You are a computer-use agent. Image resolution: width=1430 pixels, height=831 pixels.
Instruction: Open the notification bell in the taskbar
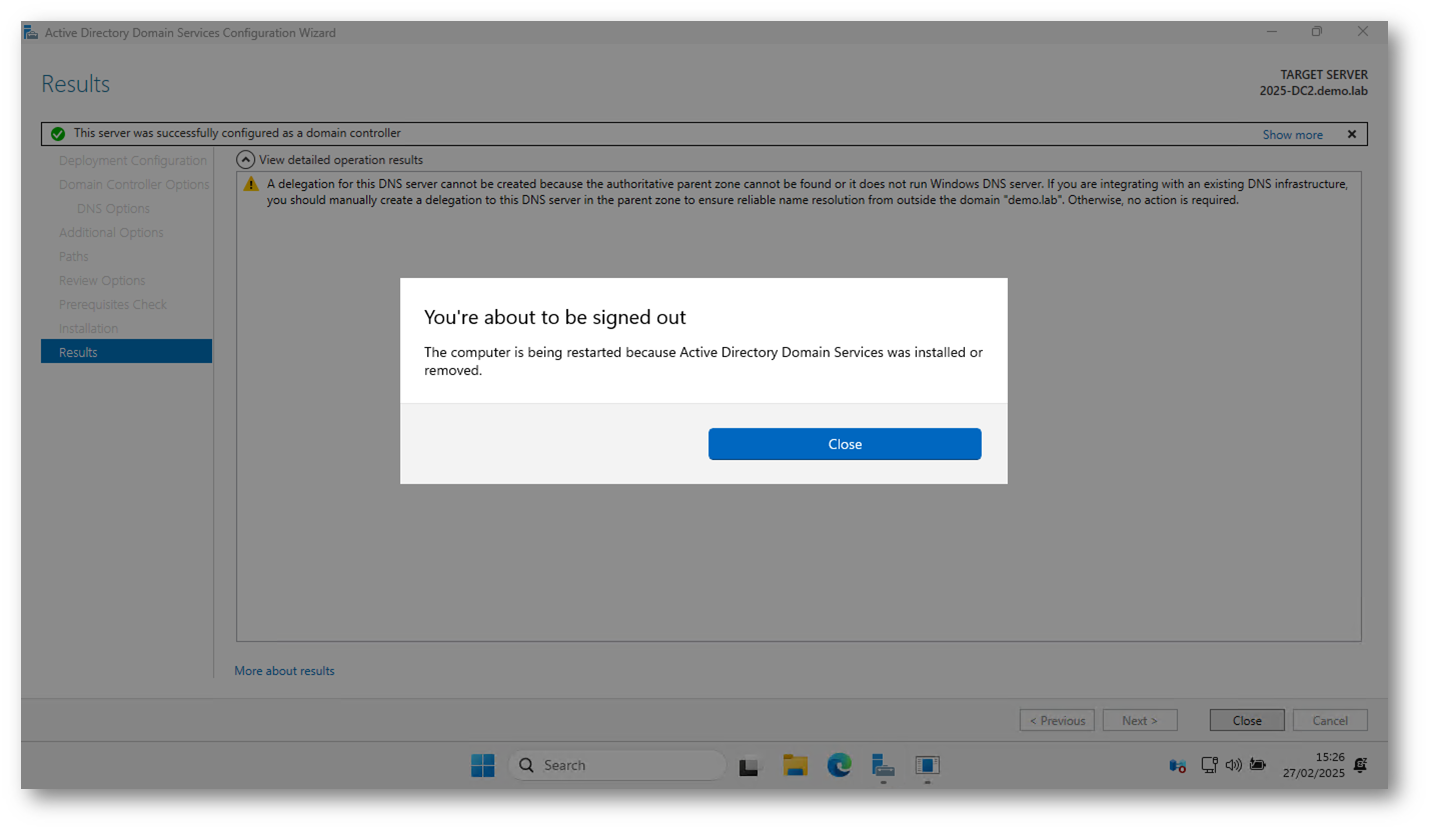(1360, 765)
